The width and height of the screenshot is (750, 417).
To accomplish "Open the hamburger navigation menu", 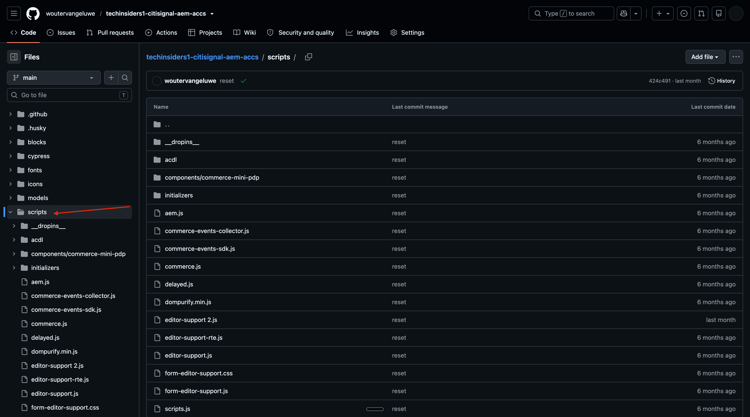I will click(x=14, y=13).
